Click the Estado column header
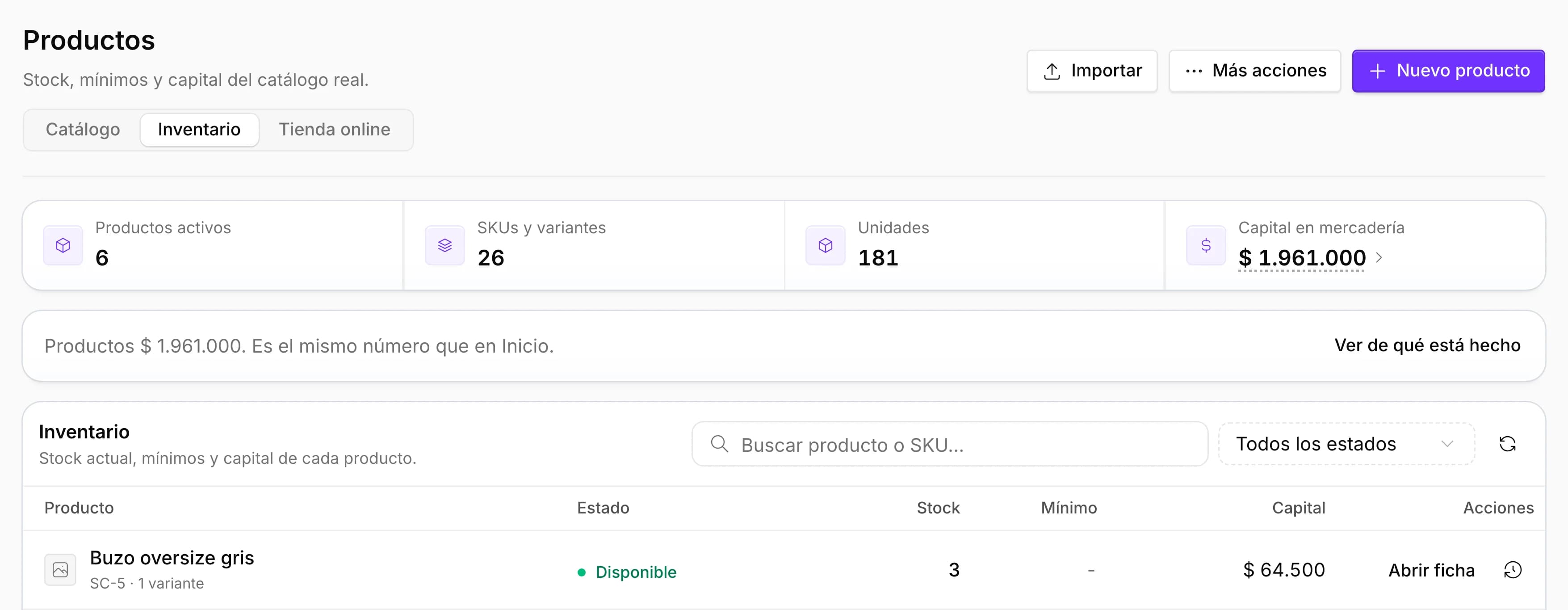The image size is (1568, 610). point(603,508)
